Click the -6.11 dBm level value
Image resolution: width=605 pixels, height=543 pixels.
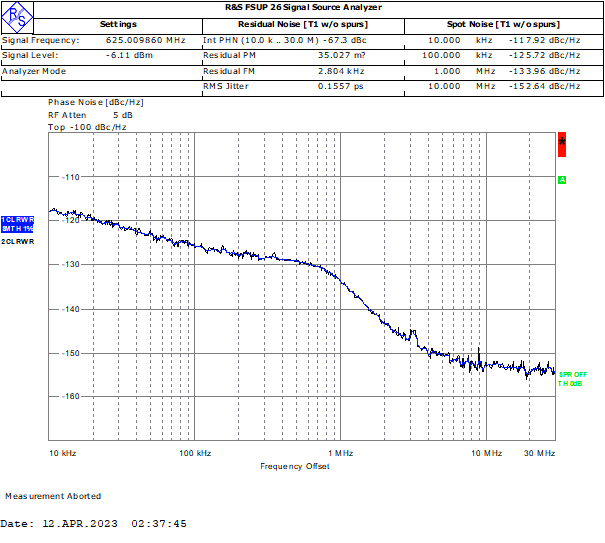(129, 55)
